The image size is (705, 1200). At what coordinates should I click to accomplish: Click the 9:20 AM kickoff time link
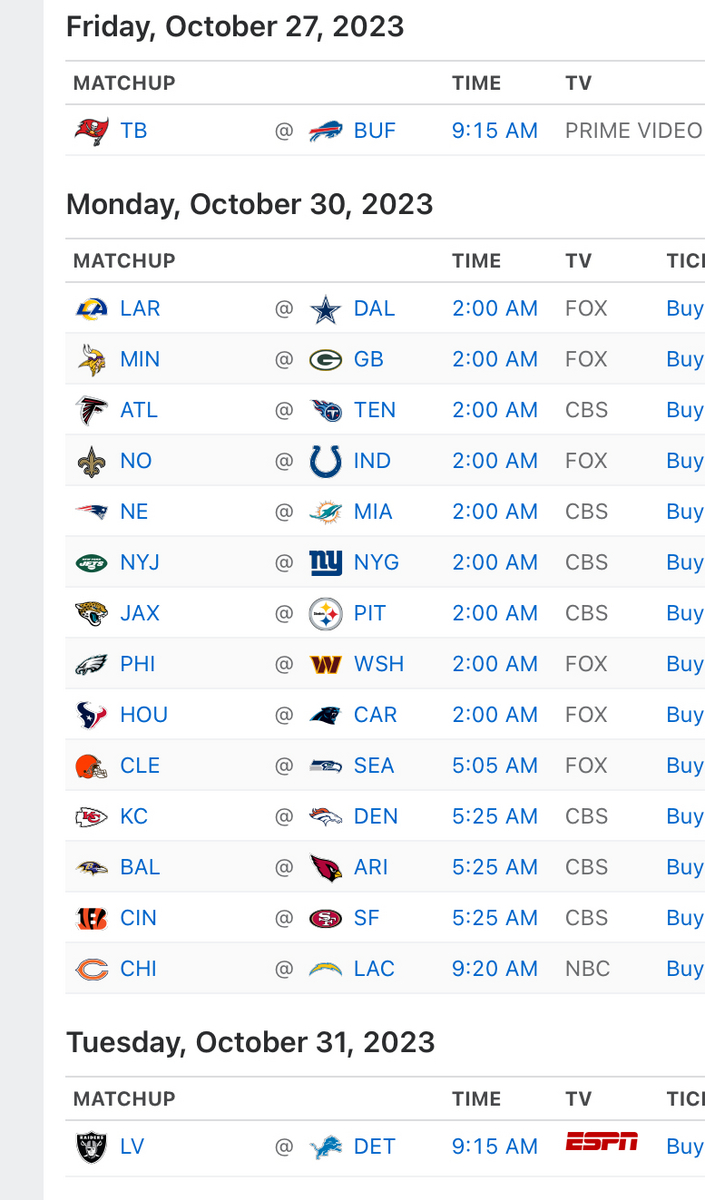coord(494,968)
